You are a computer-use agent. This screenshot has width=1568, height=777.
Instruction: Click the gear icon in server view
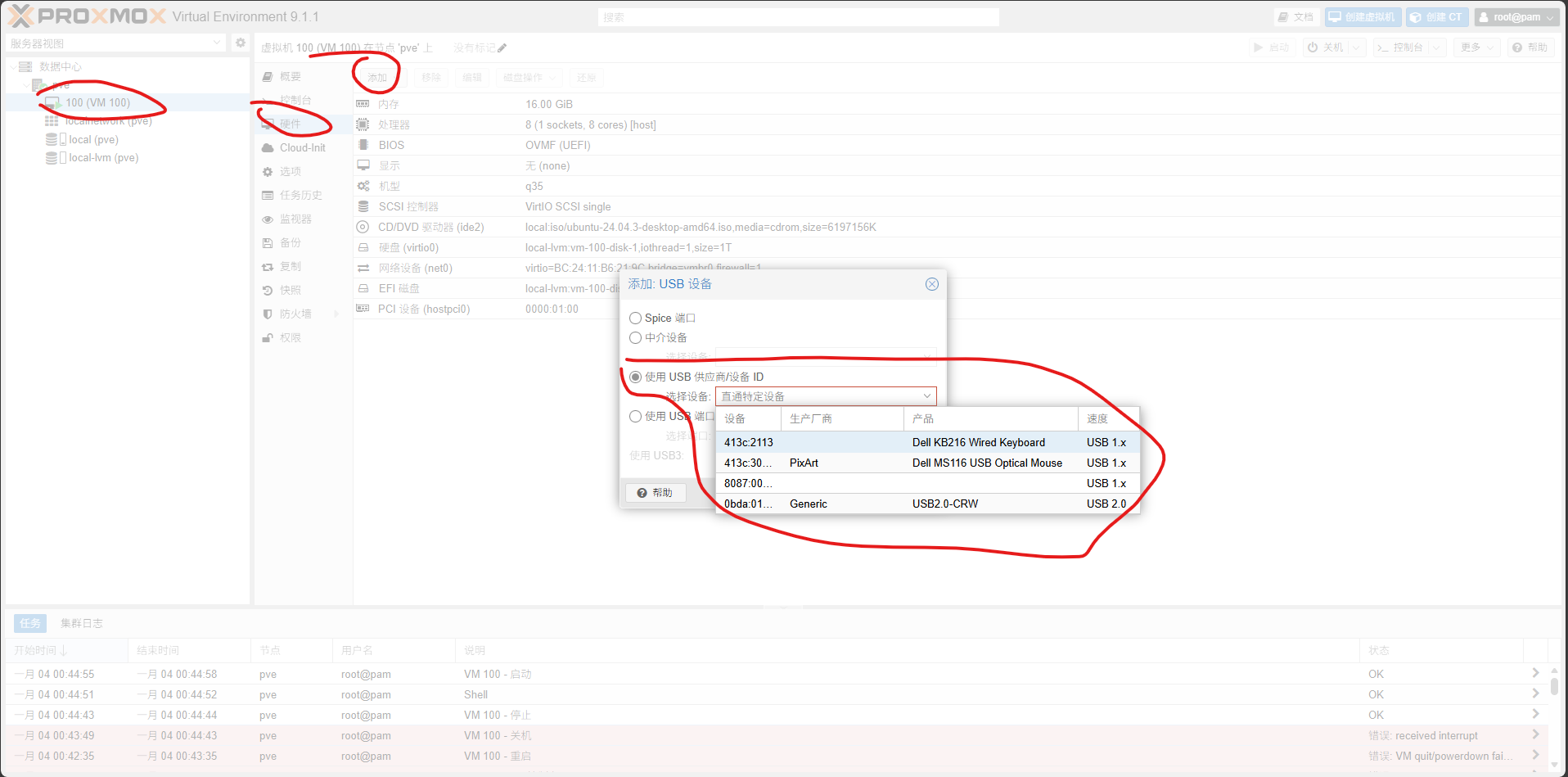click(240, 43)
